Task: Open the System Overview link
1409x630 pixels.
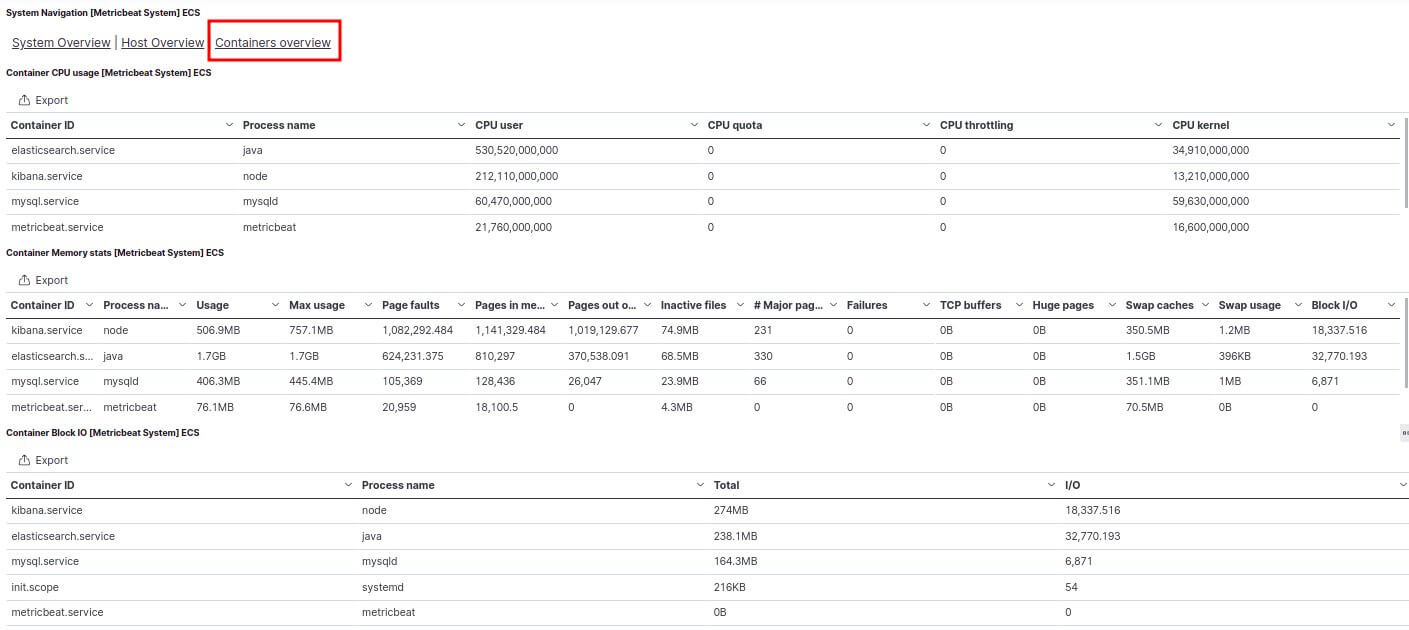Action: tap(61, 43)
